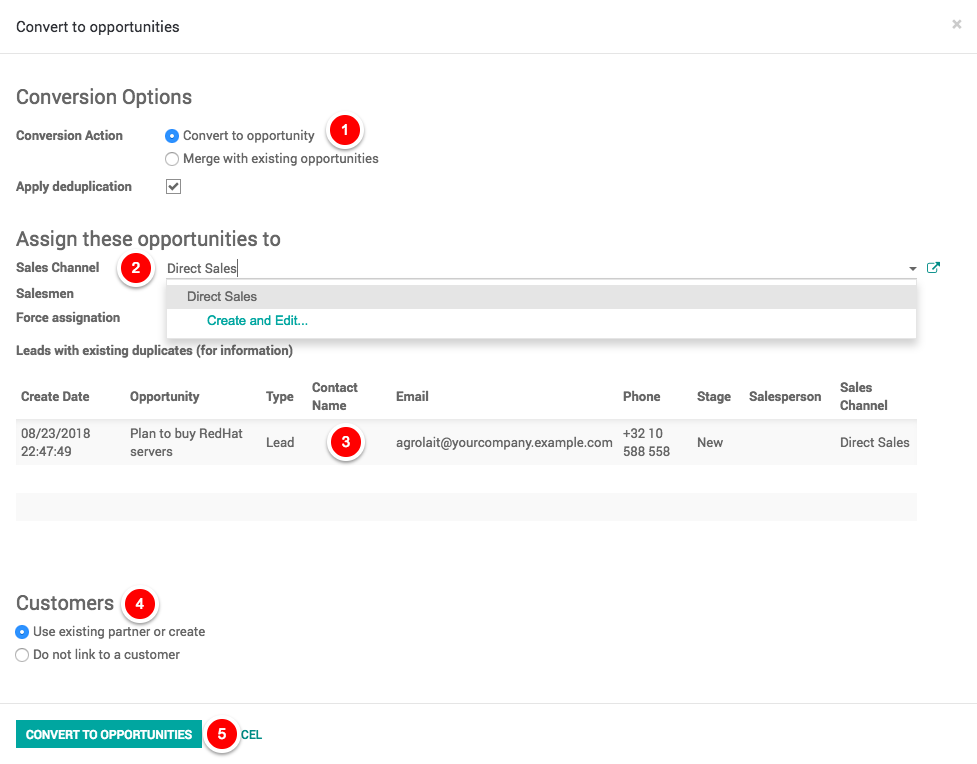Click the red number 5 marker
The width and height of the screenshot is (977, 764).
[222, 735]
